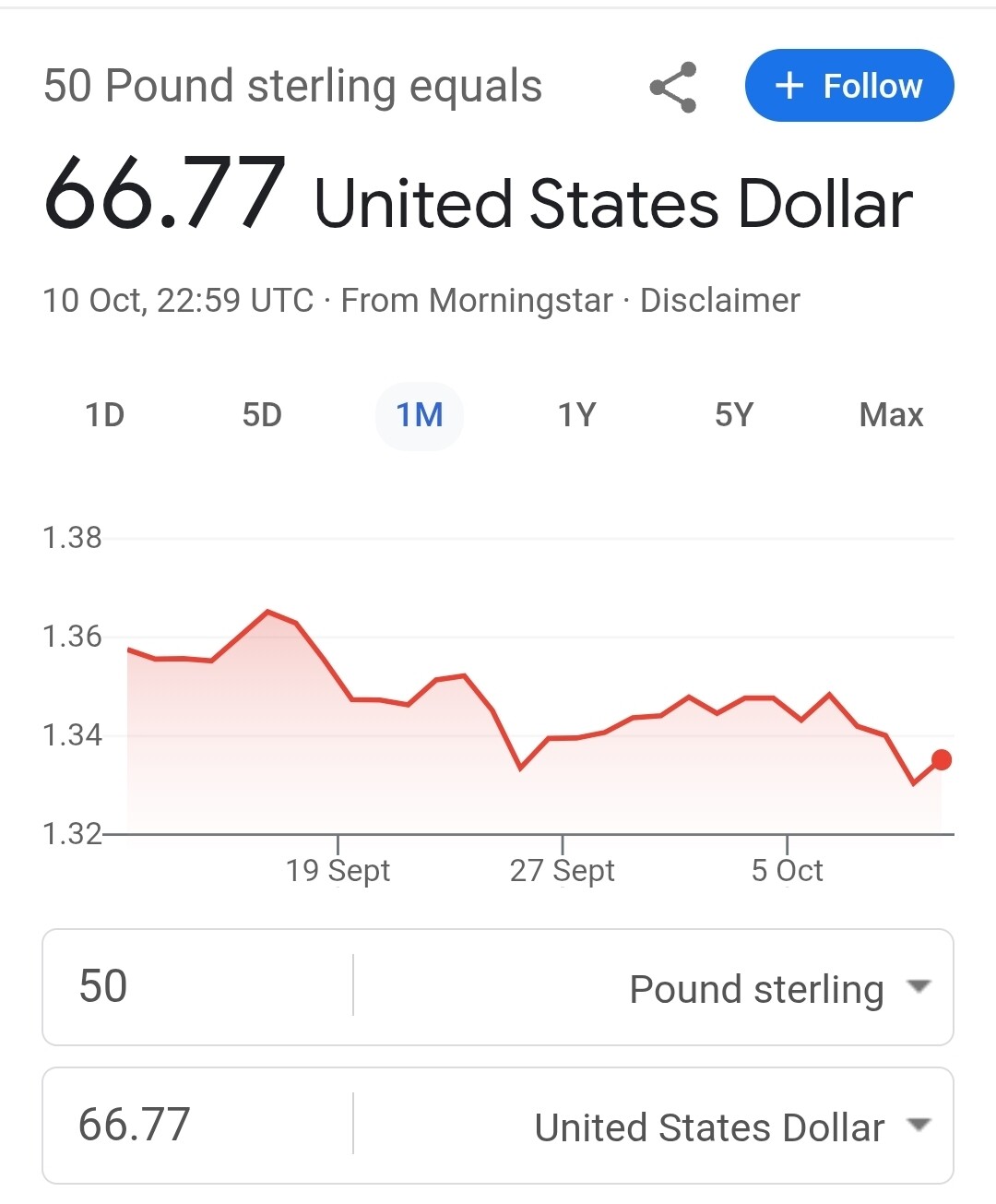Click the Pound sterling dropdown arrow
Viewport: 996px width, 1204px height.
(919, 986)
